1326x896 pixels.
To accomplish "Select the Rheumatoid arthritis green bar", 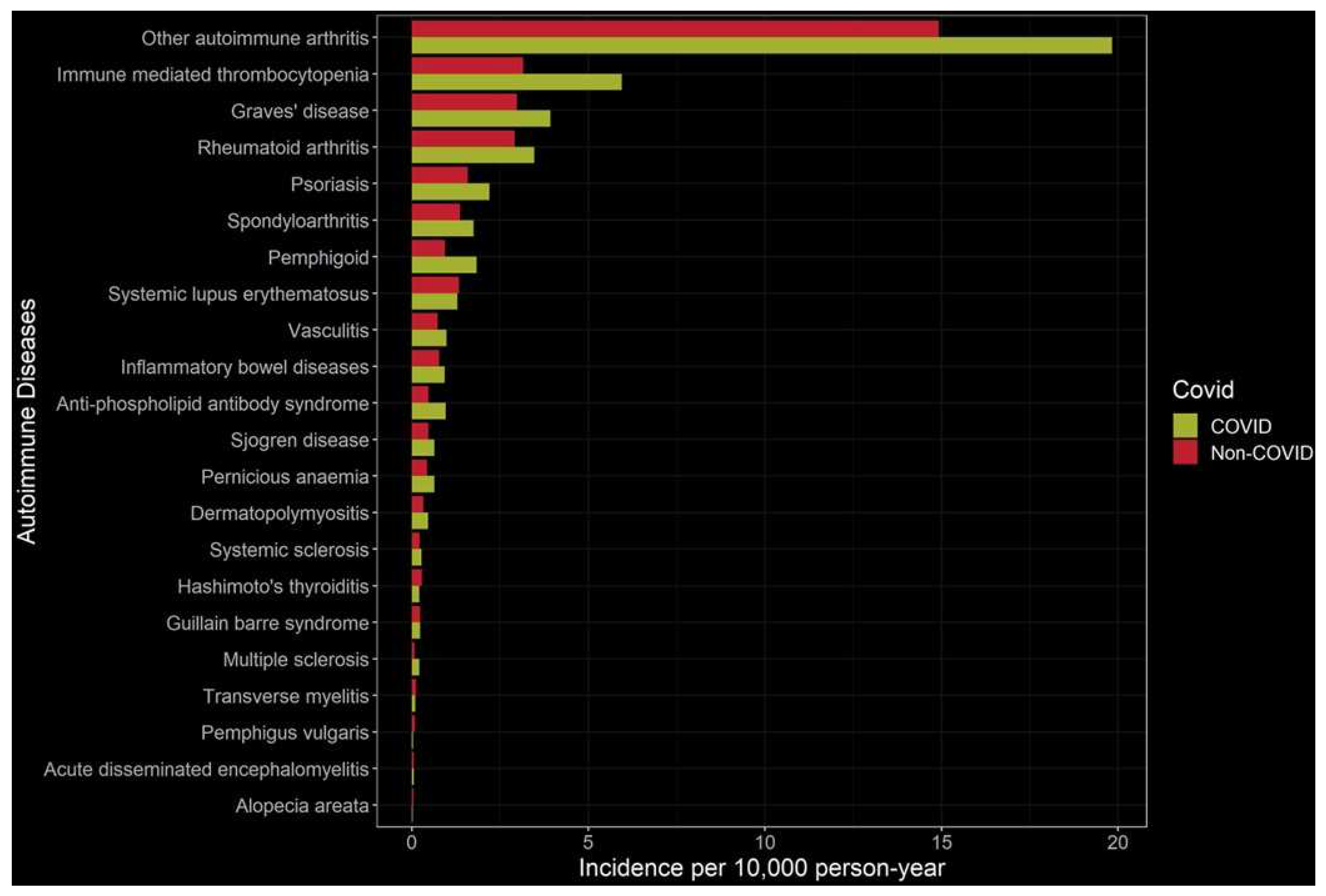I will click(x=473, y=155).
